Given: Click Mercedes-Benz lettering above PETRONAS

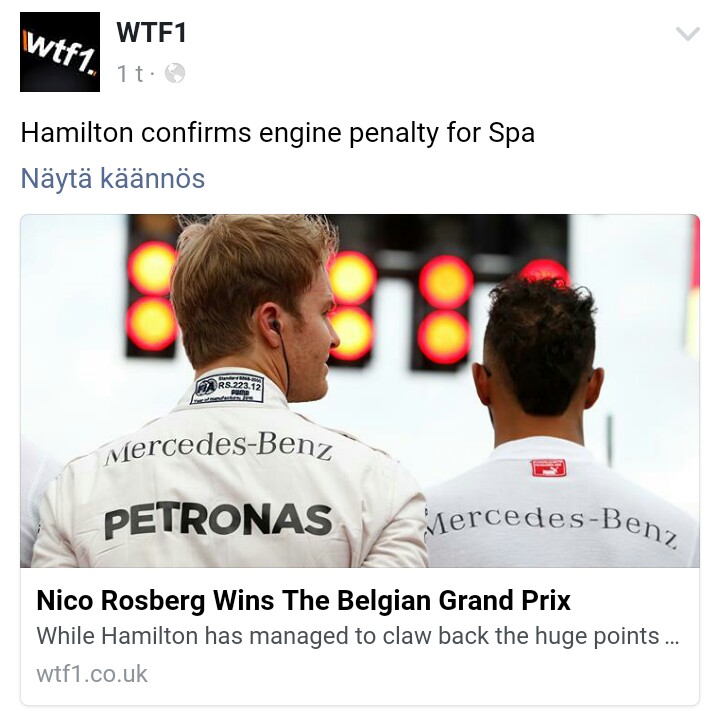Looking at the screenshot, I should coord(218,447).
